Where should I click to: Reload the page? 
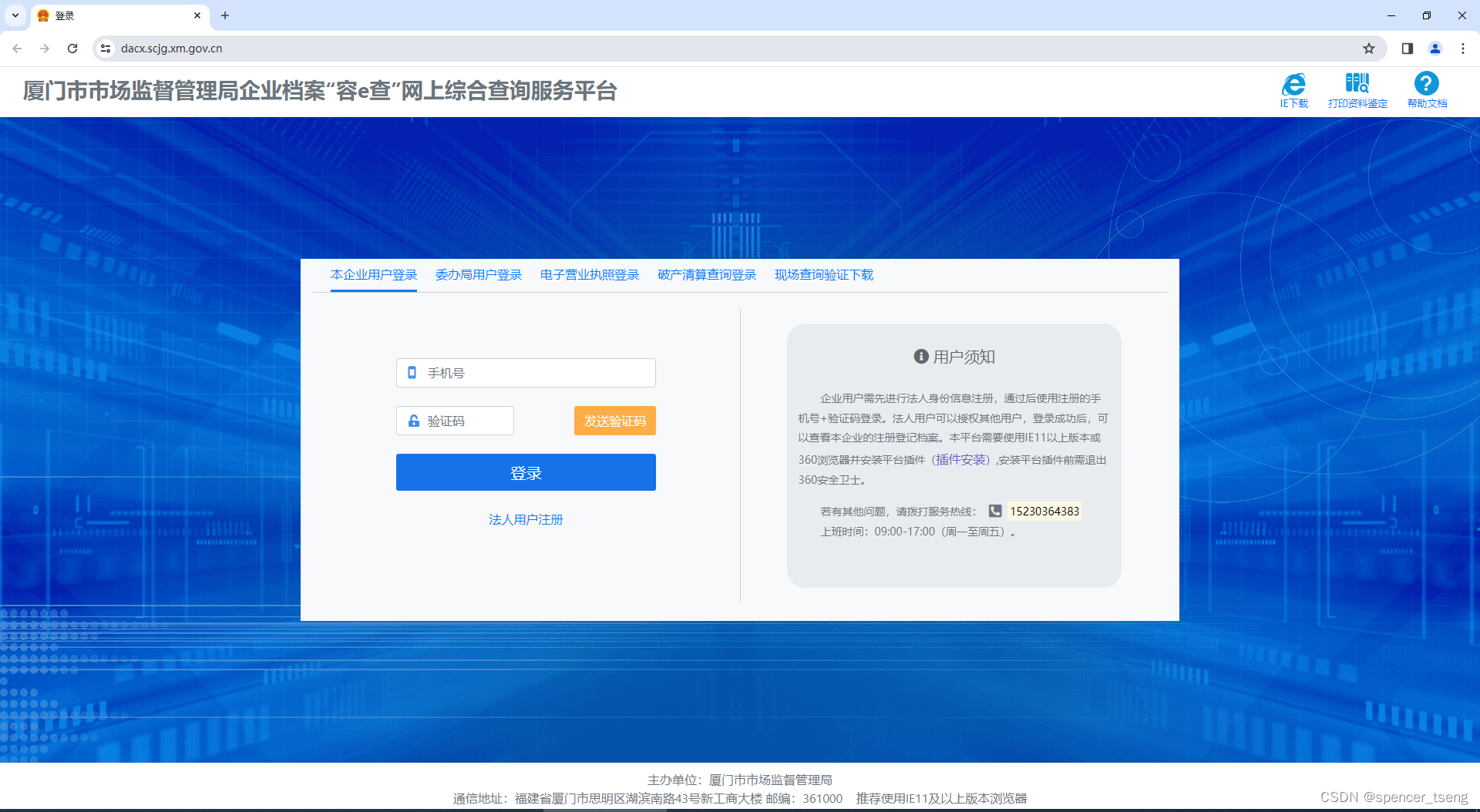(x=72, y=48)
